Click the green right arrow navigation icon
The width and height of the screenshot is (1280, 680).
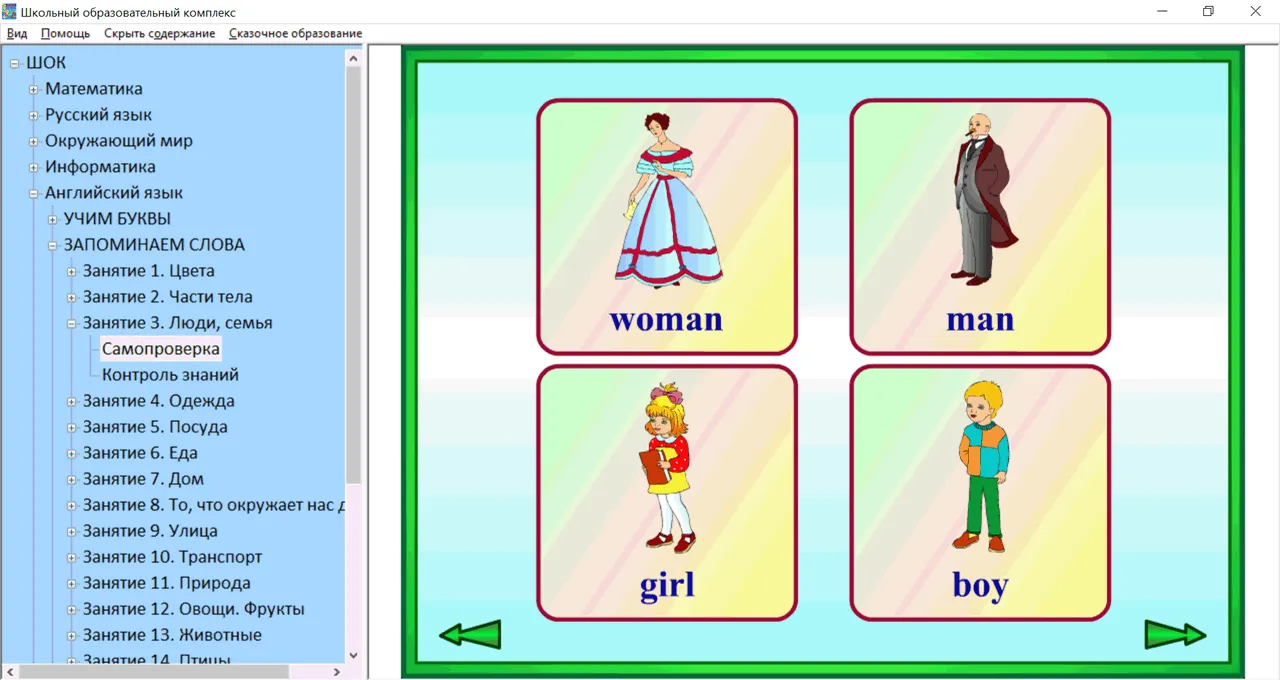1175,635
